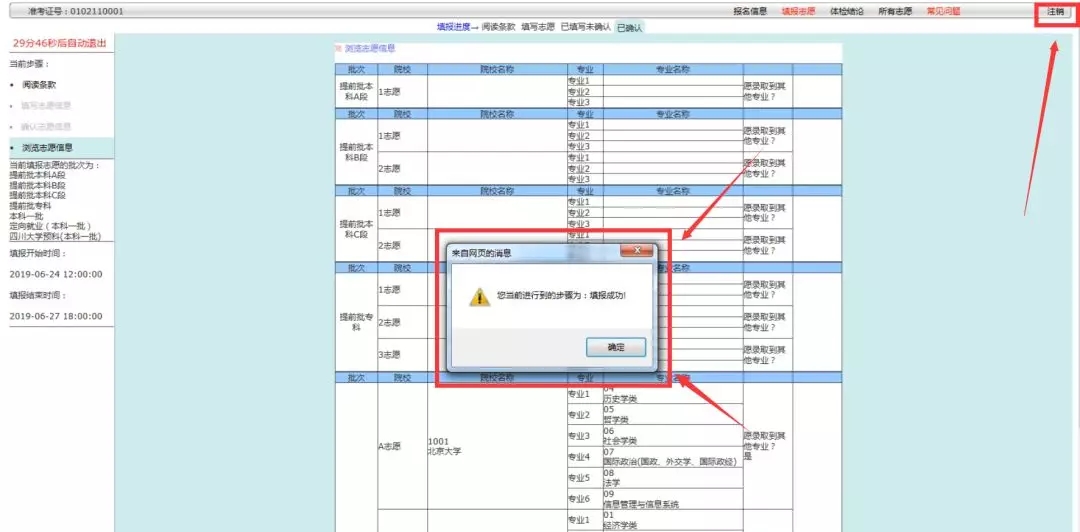1080x532 pixels.
Task: Open the 报名信息 menu item
Action: pyautogui.click(x=750, y=11)
